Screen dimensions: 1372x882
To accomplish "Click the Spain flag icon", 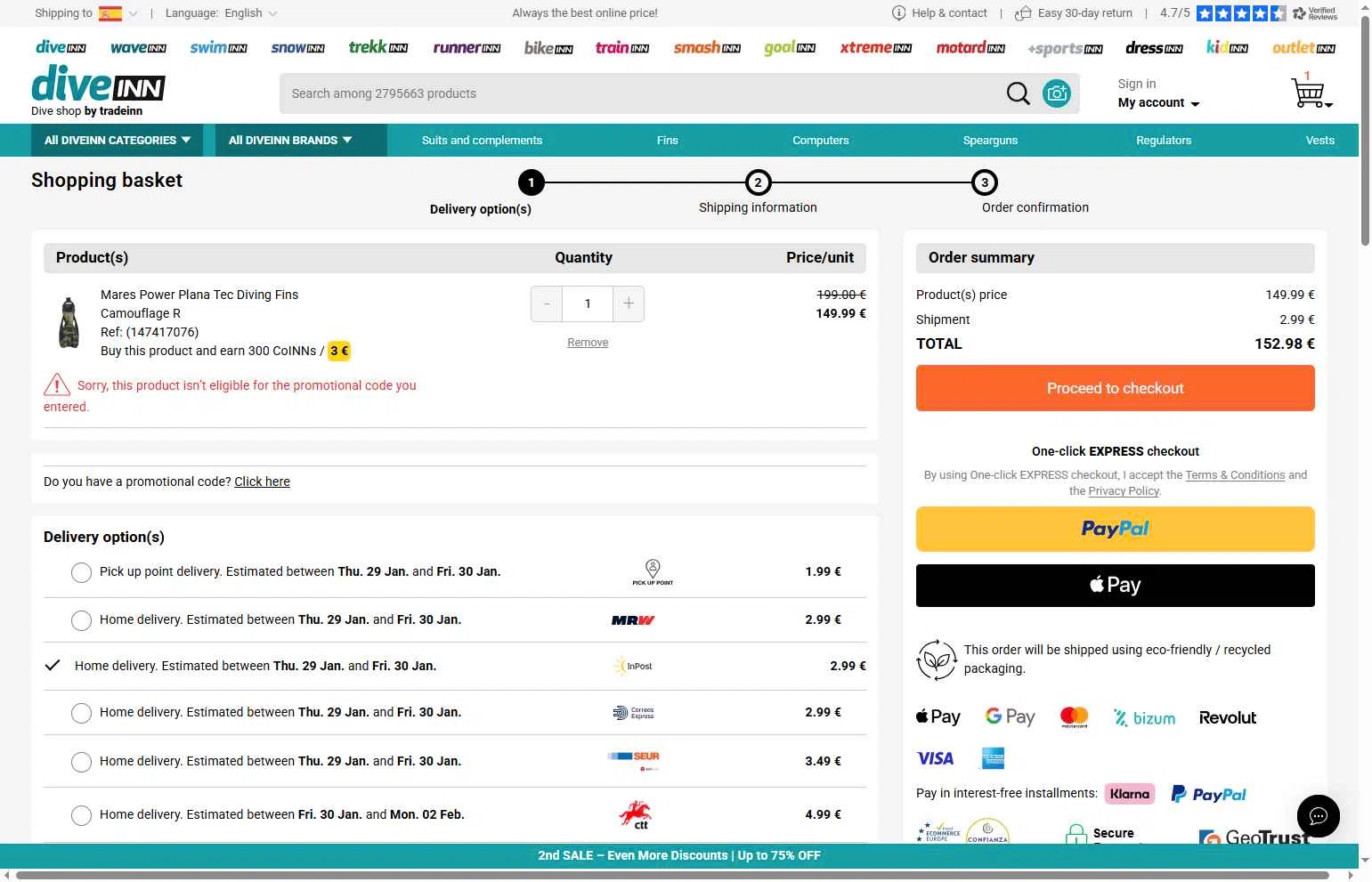I will point(110,13).
